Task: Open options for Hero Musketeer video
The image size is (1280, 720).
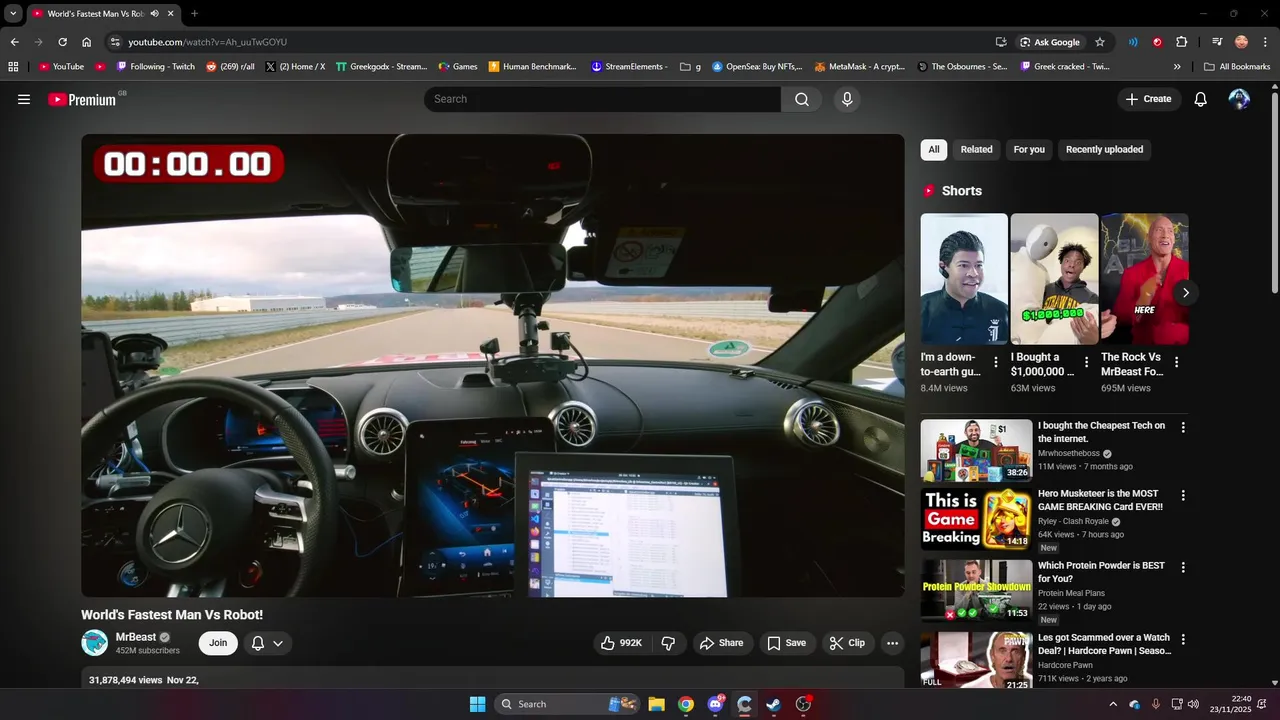Action: click(1183, 495)
